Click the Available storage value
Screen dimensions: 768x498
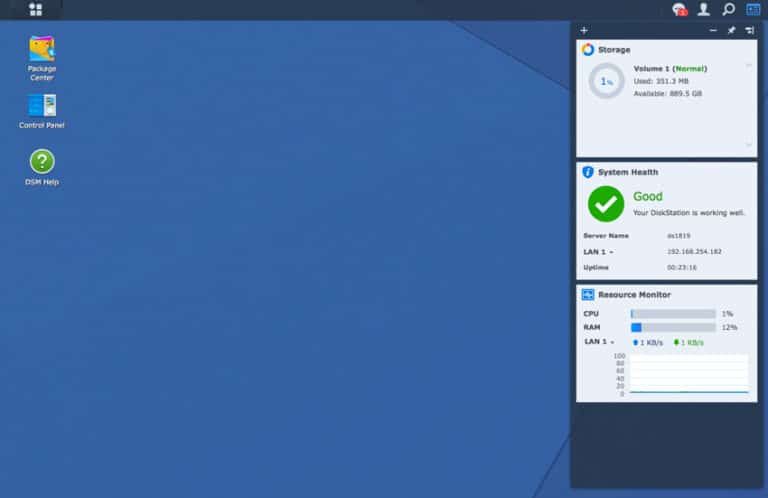coord(686,94)
